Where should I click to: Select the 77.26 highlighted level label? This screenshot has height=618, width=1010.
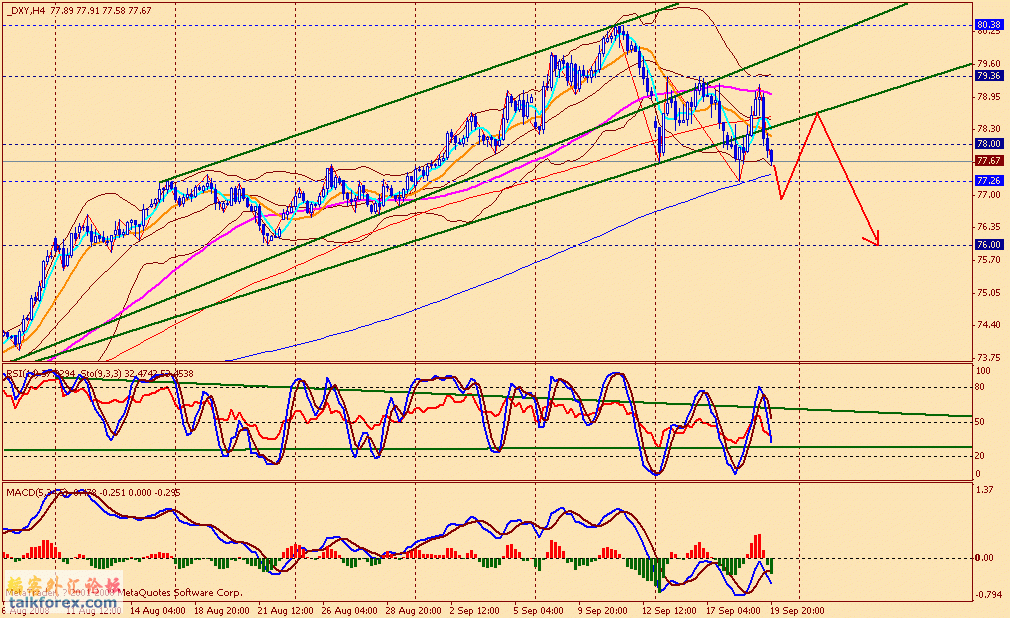(989, 180)
